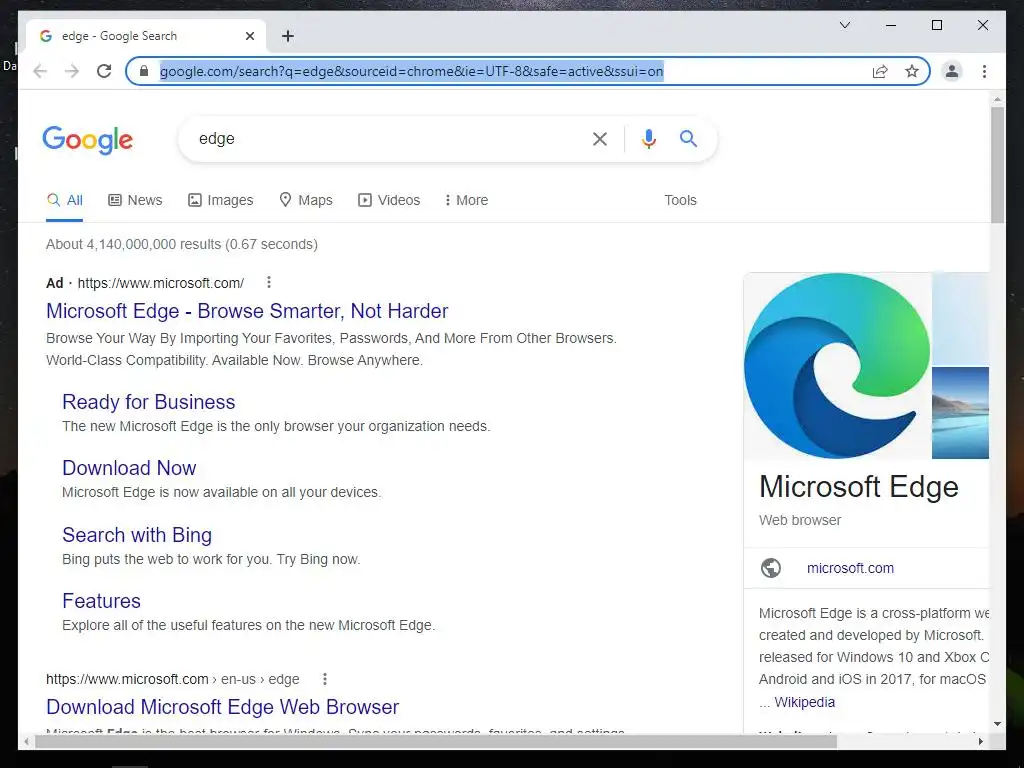Expand the More search categories

tap(466, 200)
